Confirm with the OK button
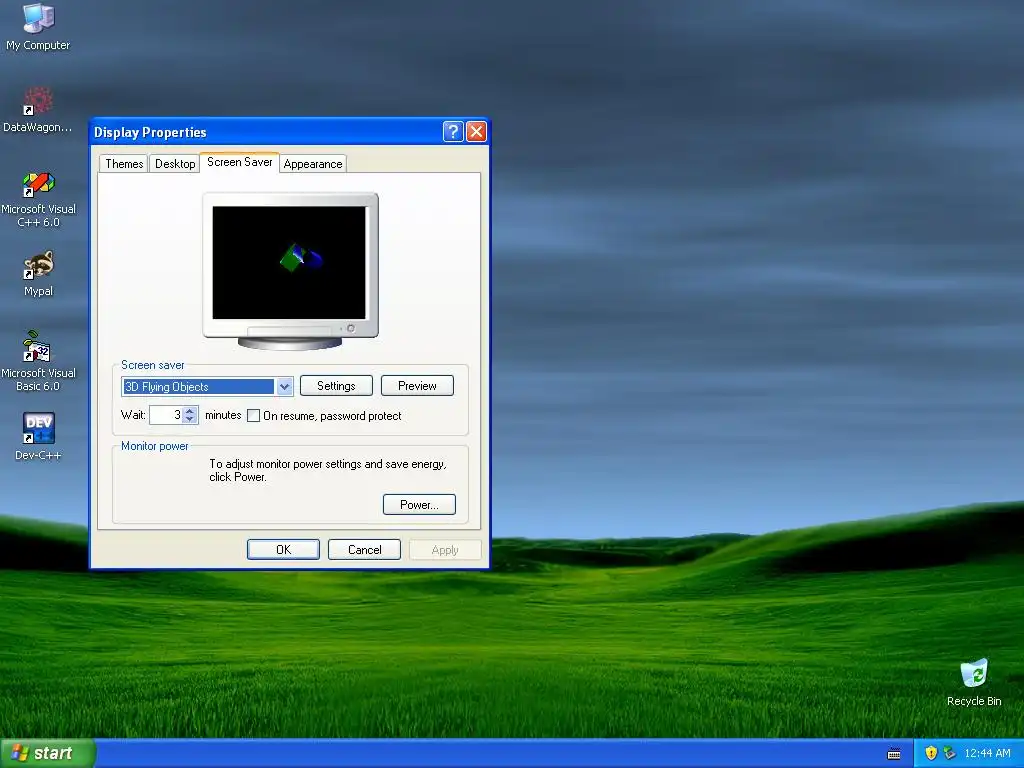 (x=283, y=550)
